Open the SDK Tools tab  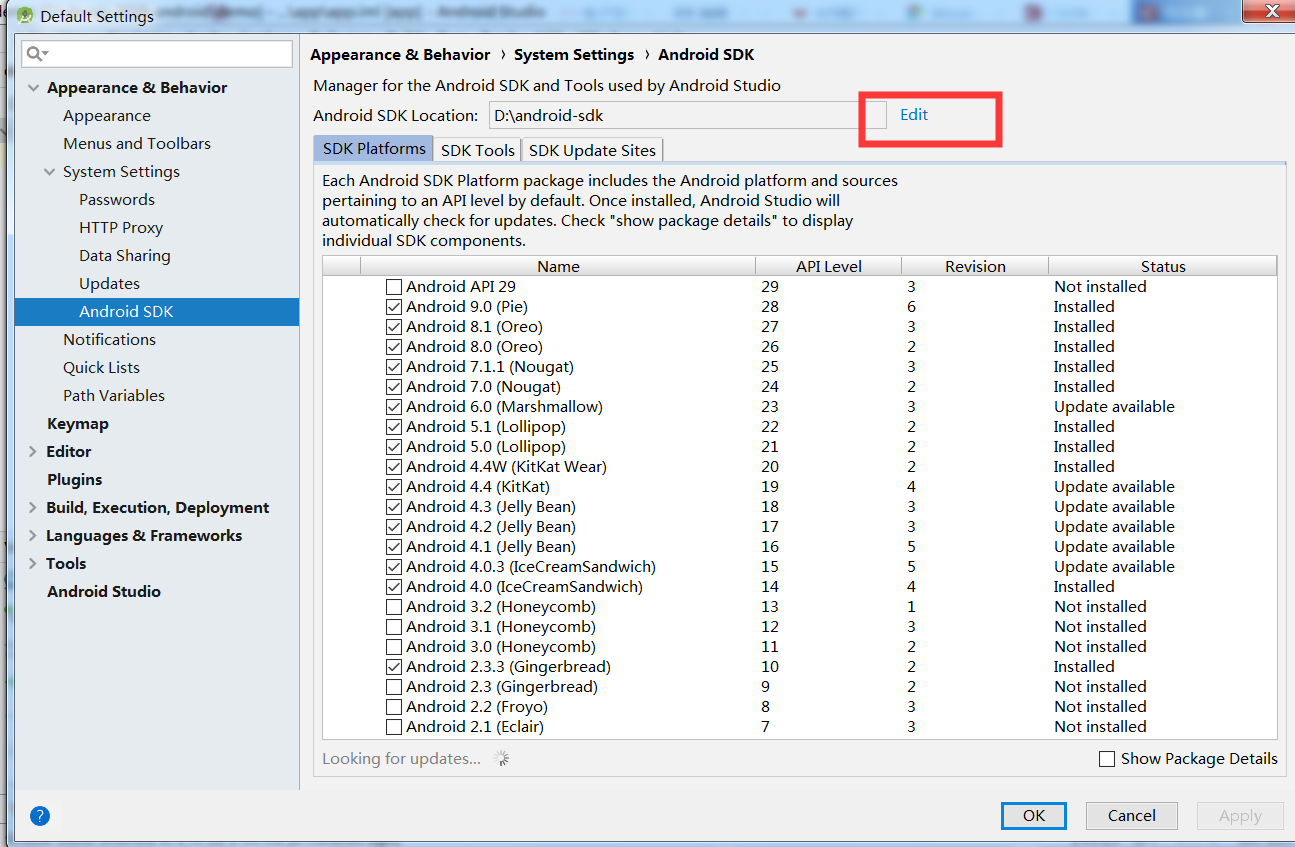pyautogui.click(x=478, y=150)
